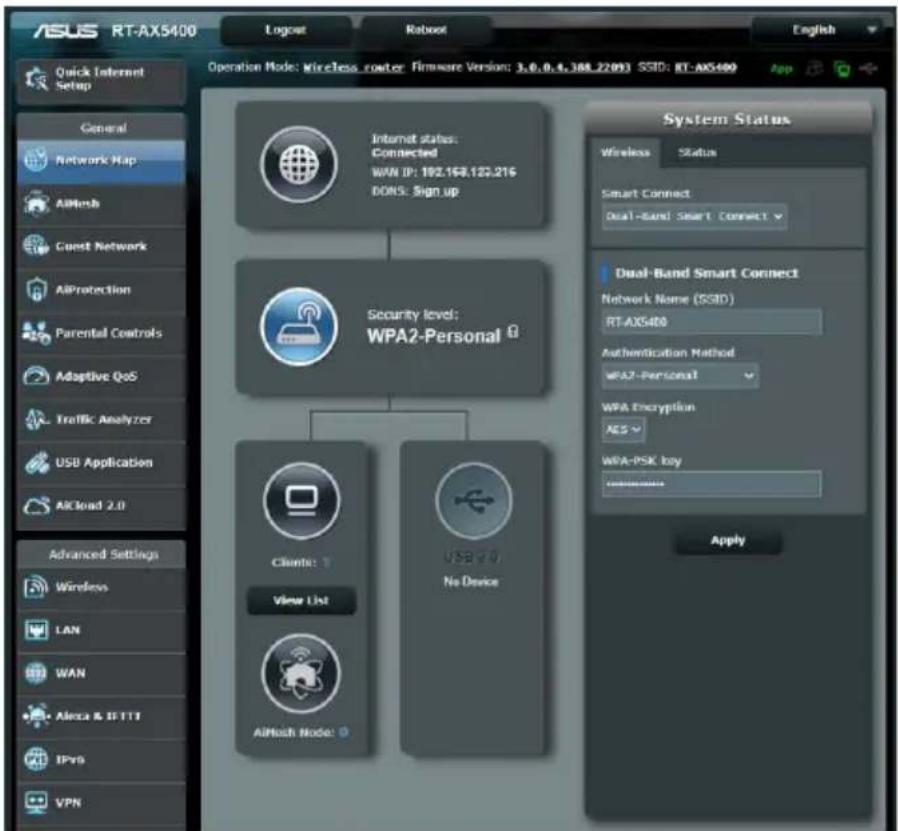Click the Alexa & IFTTT icon
The width and height of the screenshot is (898, 831).
tap(36, 716)
